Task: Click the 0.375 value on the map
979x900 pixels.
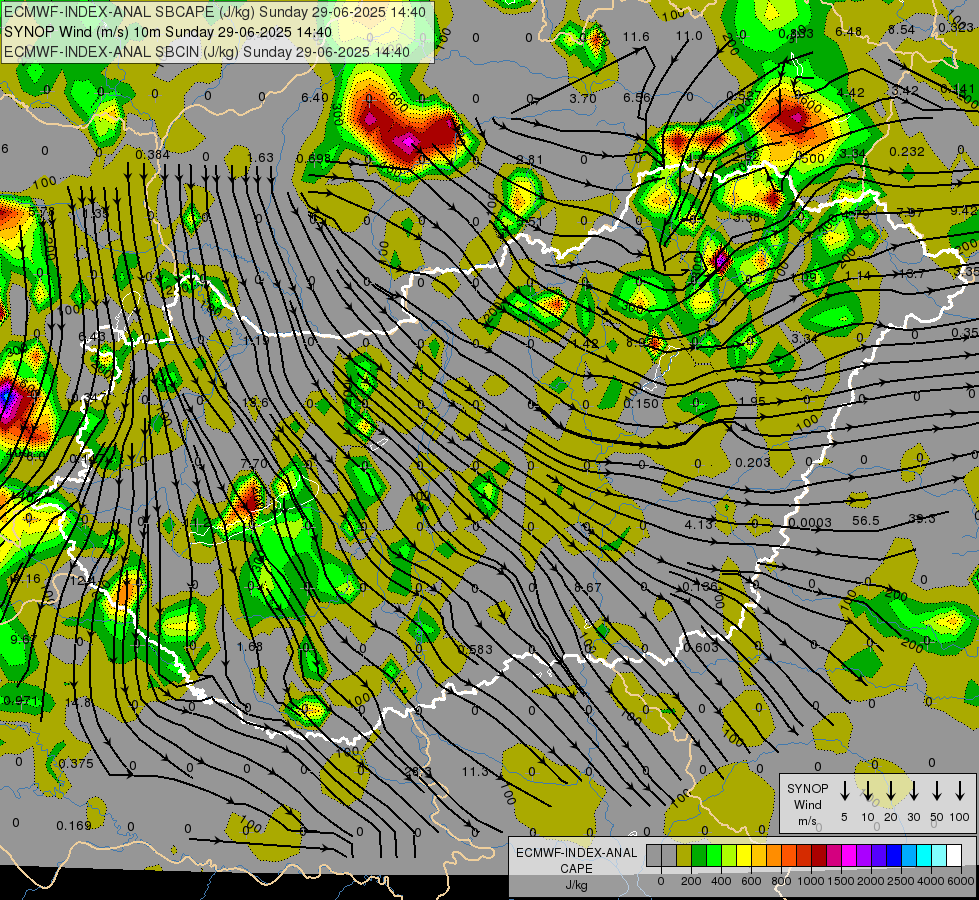Action: [76, 763]
